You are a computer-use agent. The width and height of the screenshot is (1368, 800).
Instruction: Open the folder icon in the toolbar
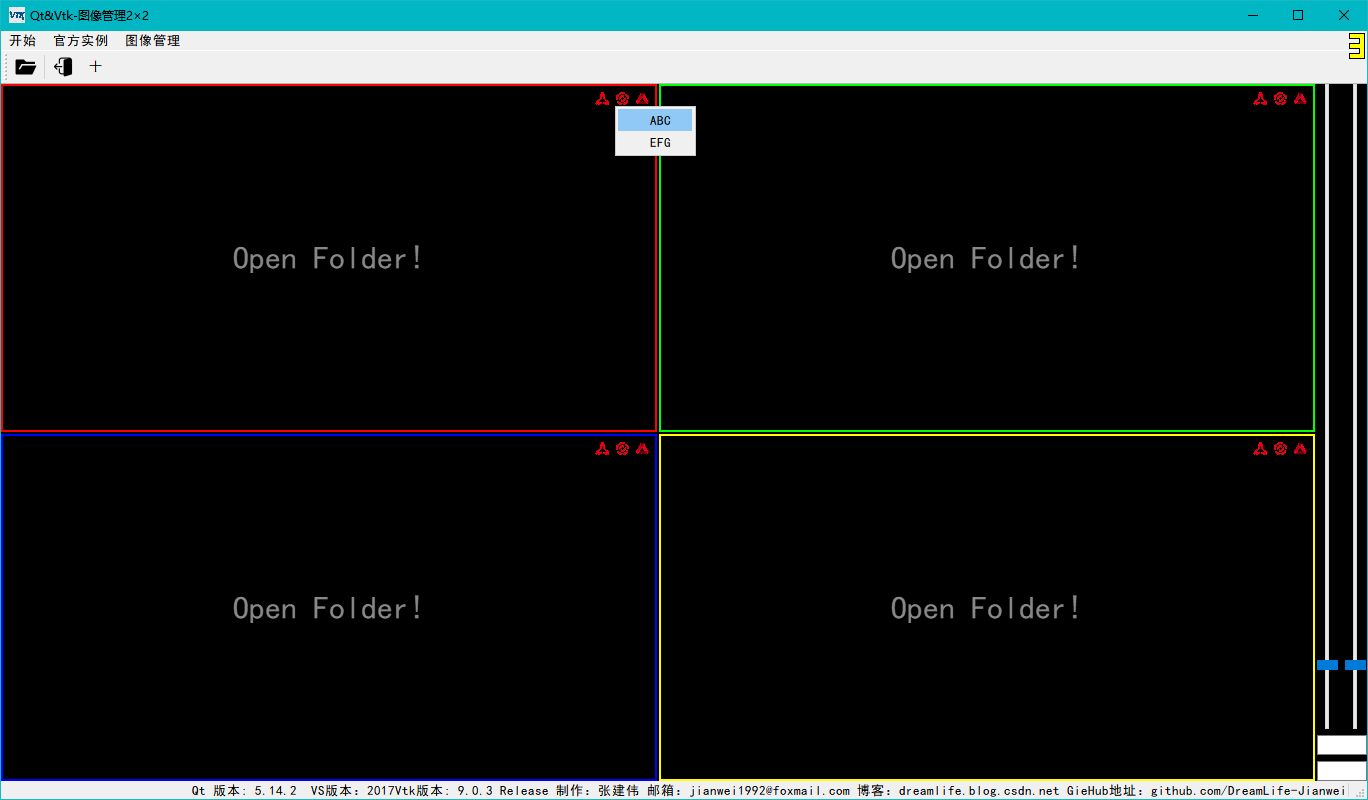point(26,67)
